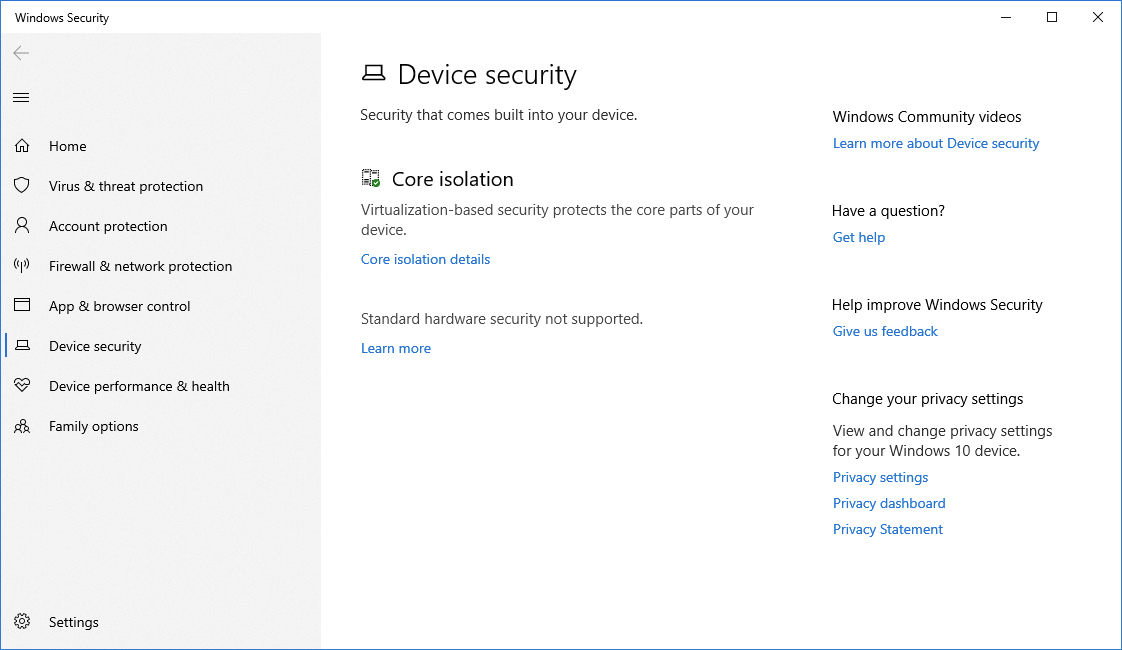Screen dimensions: 1122x650
Task: Click 'Security that comes built into your device.' text
Action: click(498, 115)
